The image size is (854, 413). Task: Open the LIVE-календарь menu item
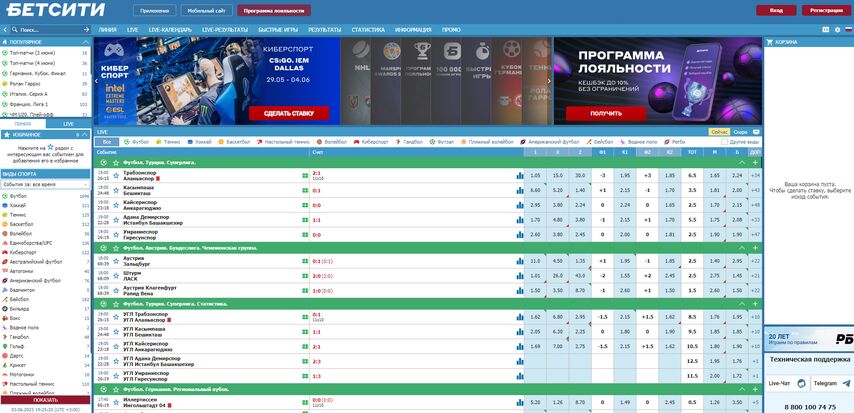click(169, 30)
